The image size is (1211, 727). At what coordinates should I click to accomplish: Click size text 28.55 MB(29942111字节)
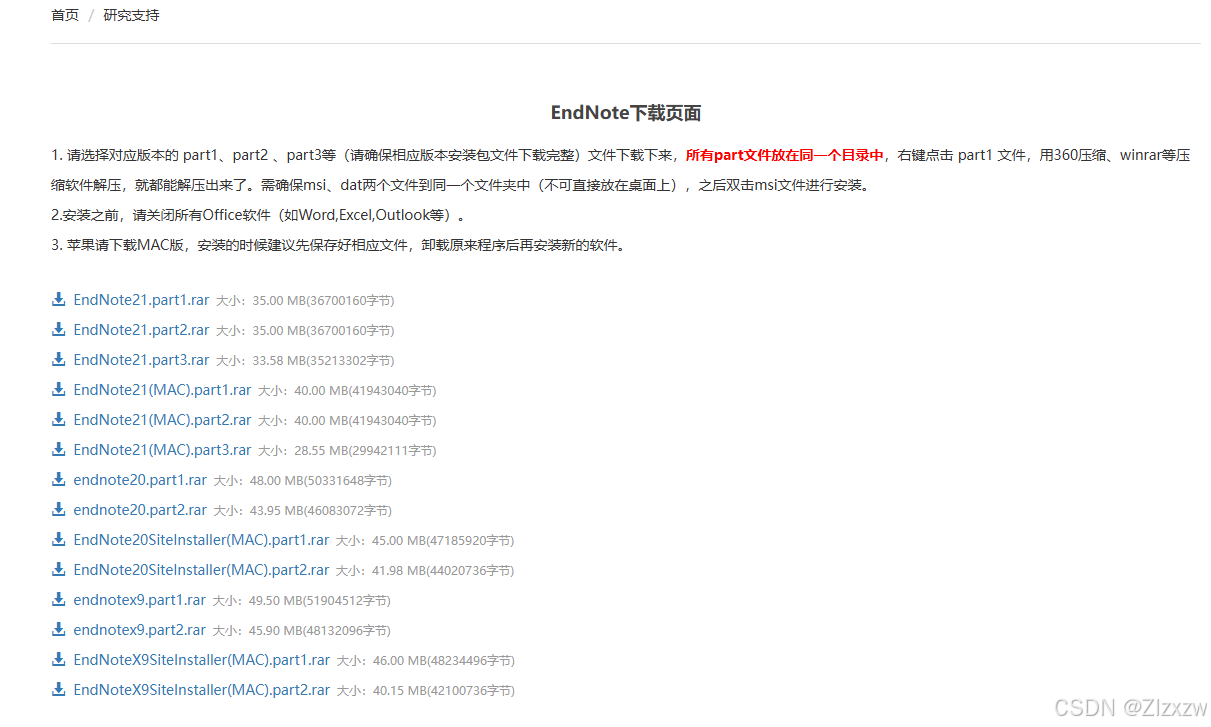[365, 451]
